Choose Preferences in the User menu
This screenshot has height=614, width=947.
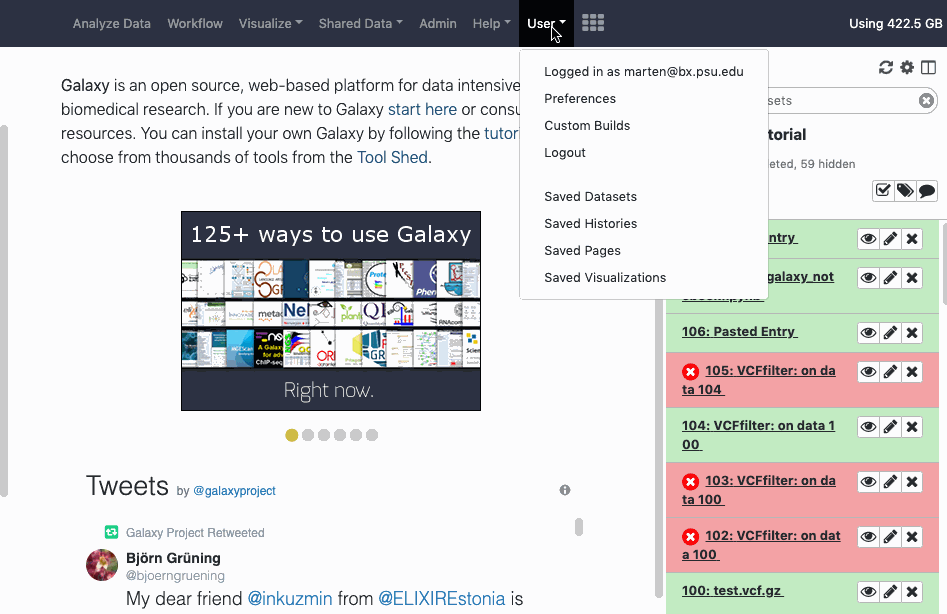tap(580, 99)
